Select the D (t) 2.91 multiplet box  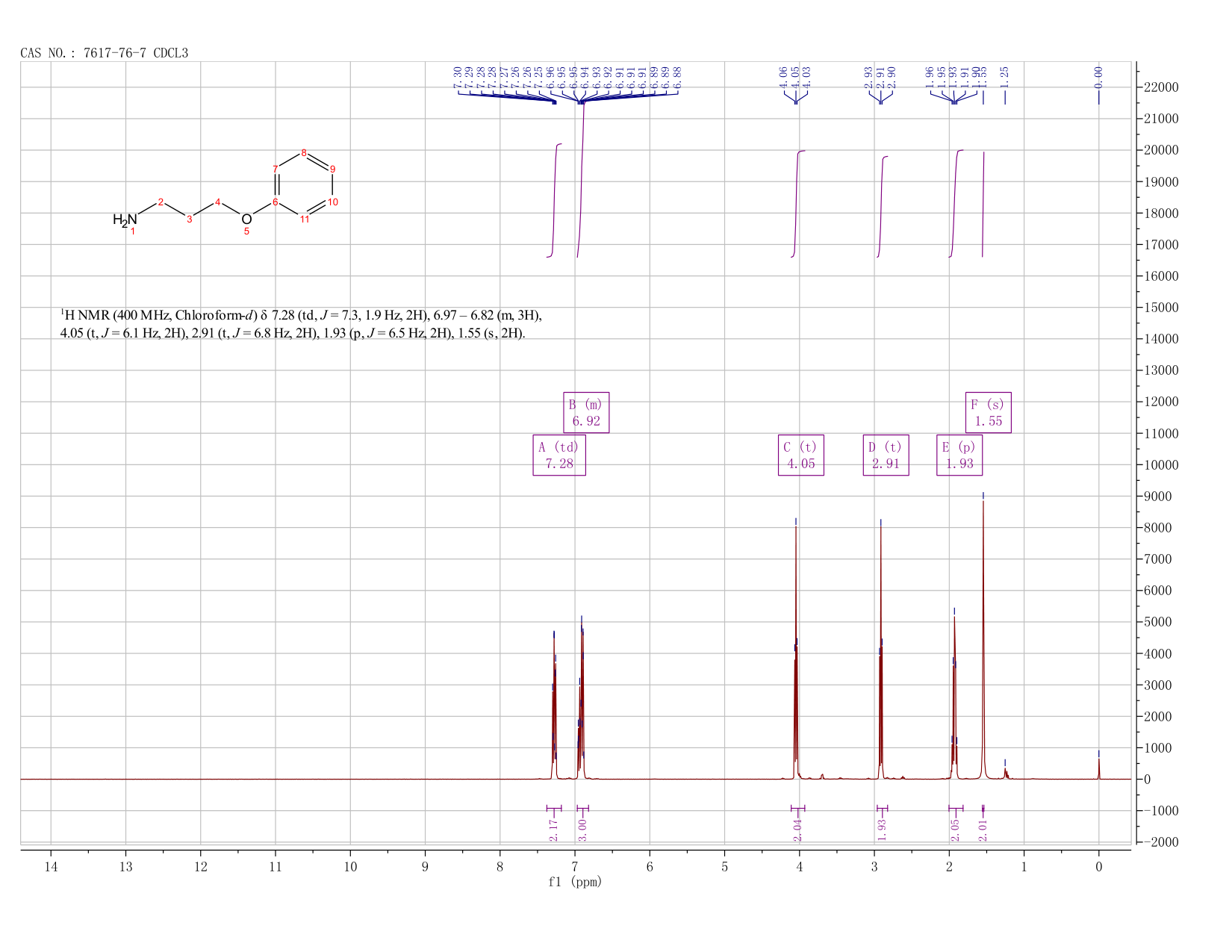click(x=886, y=455)
